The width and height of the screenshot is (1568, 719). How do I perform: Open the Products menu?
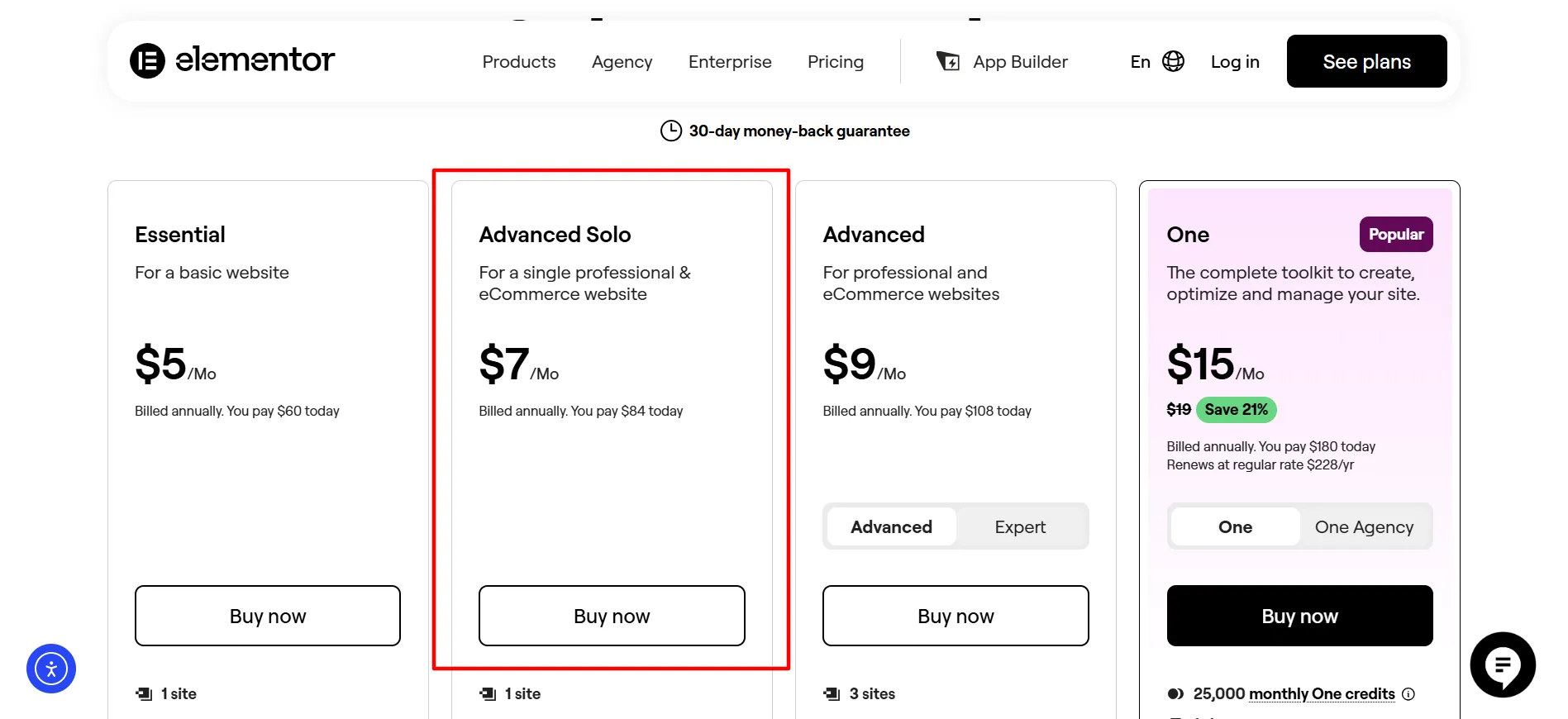pyautogui.click(x=519, y=62)
